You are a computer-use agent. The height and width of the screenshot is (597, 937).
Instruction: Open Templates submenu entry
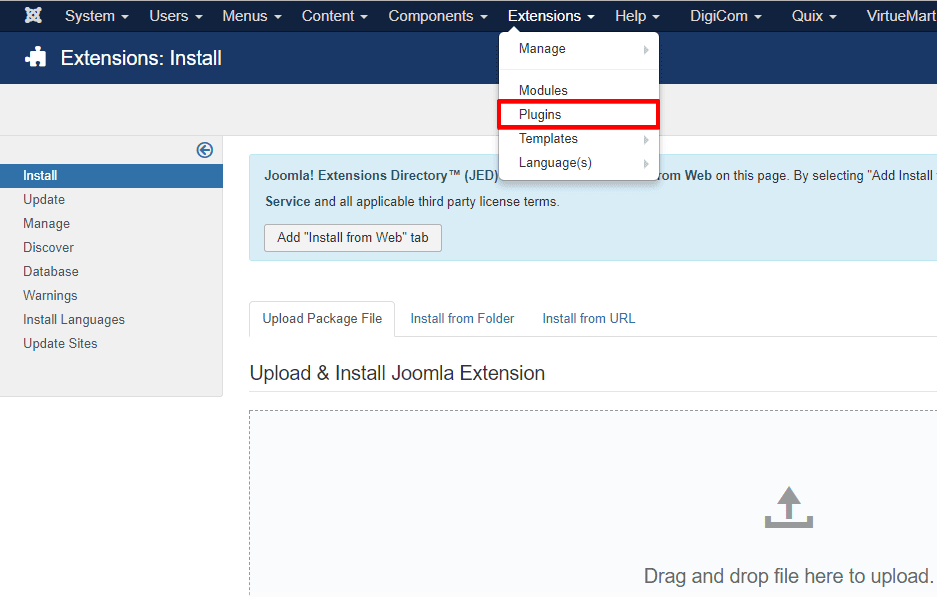(578, 139)
